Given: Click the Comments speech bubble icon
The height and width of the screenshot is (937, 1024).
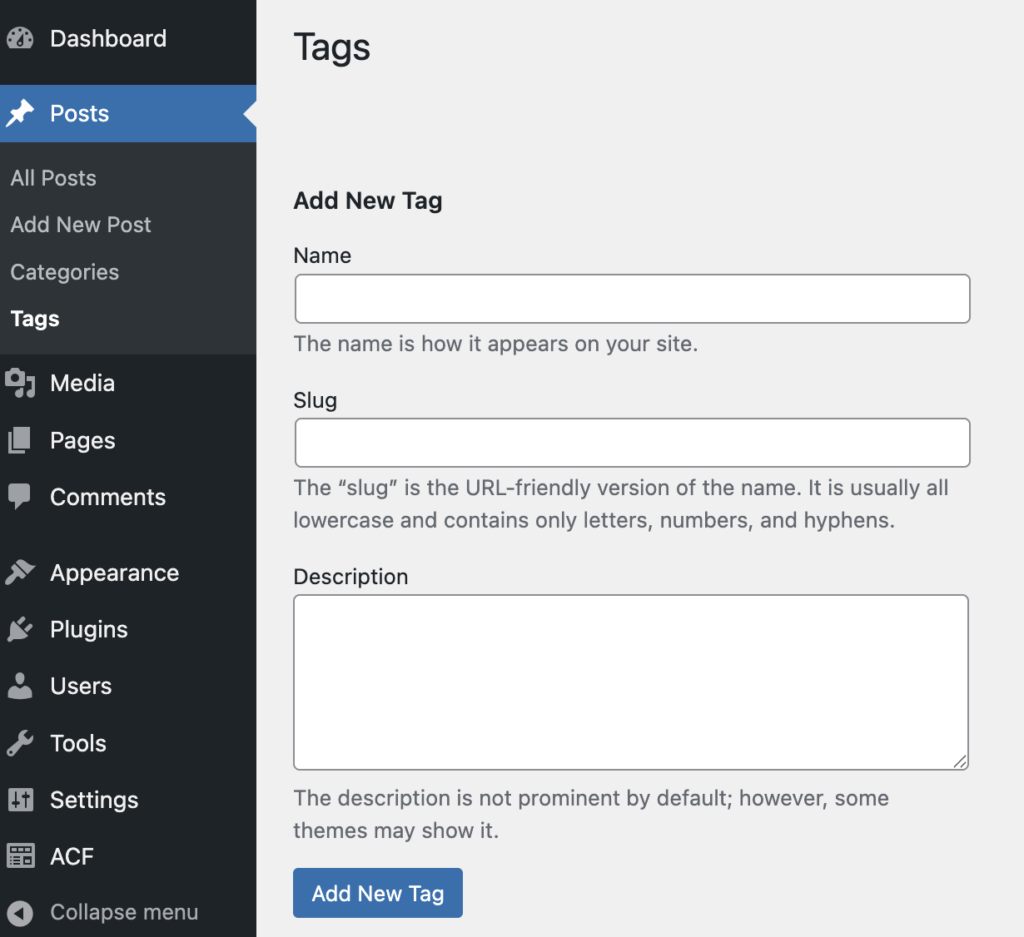Looking at the screenshot, I should (20, 497).
